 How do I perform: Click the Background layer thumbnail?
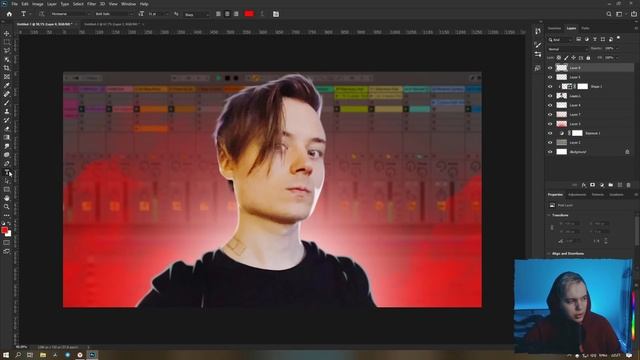(x=562, y=152)
